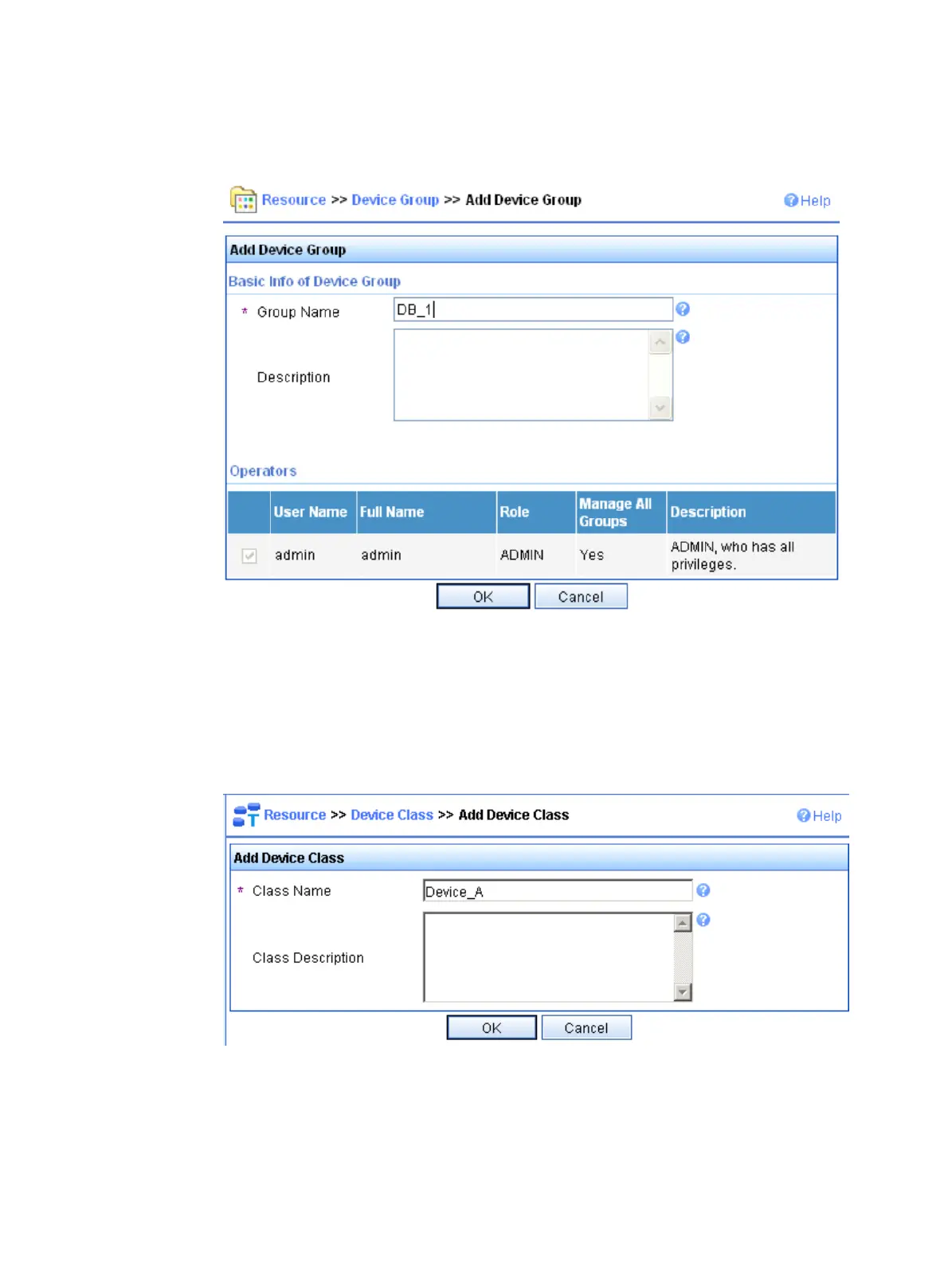Viewport: 948px width, 1288px height.
Task: Click Device Group breadcrumb link
Action: [395, 200]
